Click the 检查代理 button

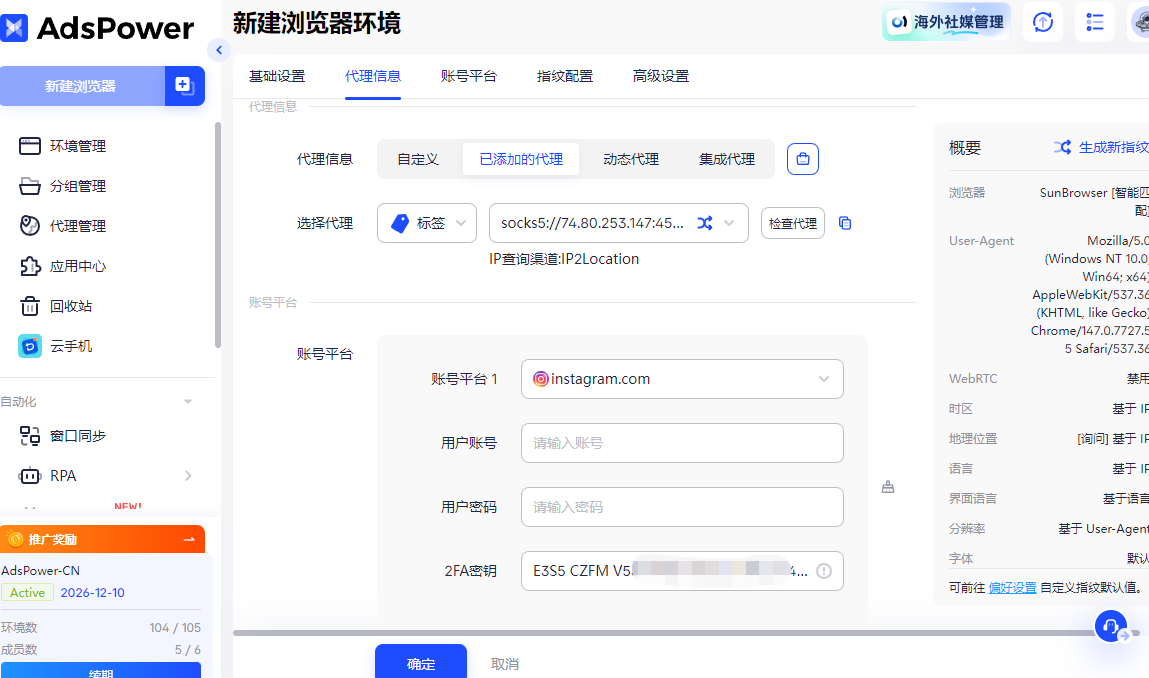point(793,224)
